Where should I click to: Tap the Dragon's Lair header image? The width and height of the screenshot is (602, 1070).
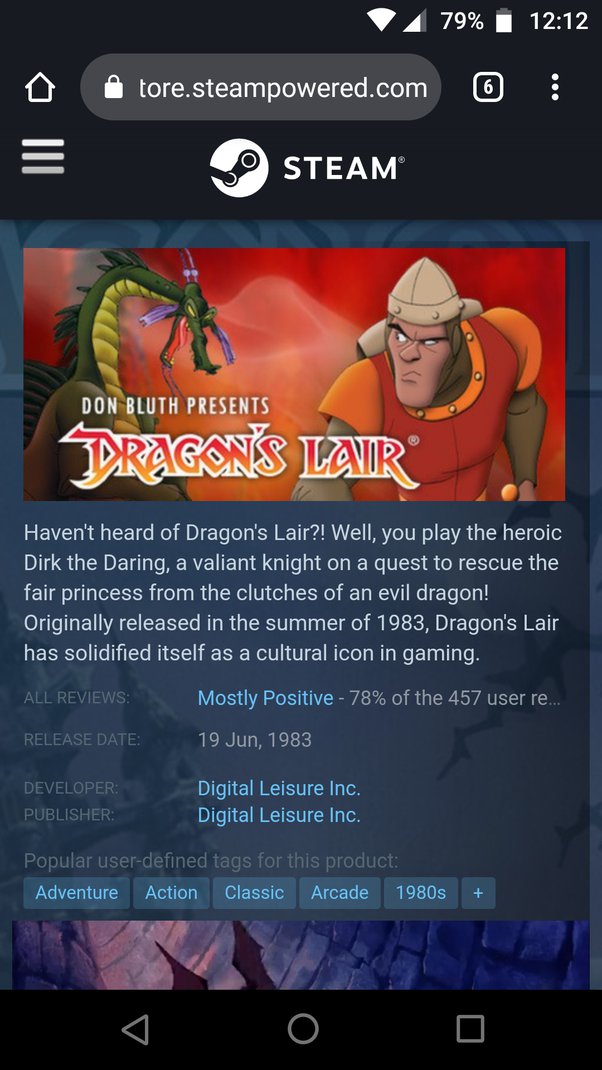[294, 374]
